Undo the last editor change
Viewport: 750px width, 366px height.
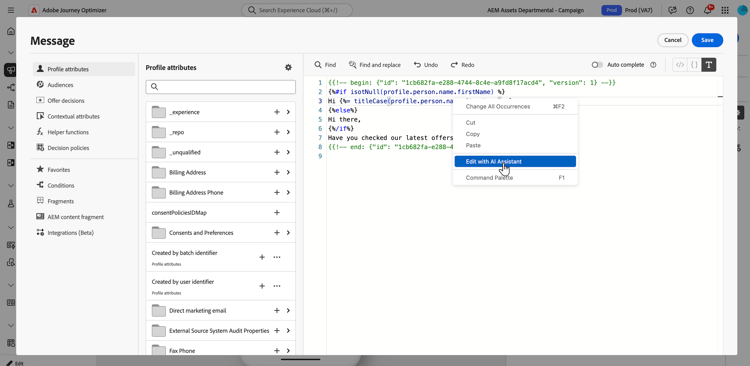pyautogui.click(x=426, y=65)
